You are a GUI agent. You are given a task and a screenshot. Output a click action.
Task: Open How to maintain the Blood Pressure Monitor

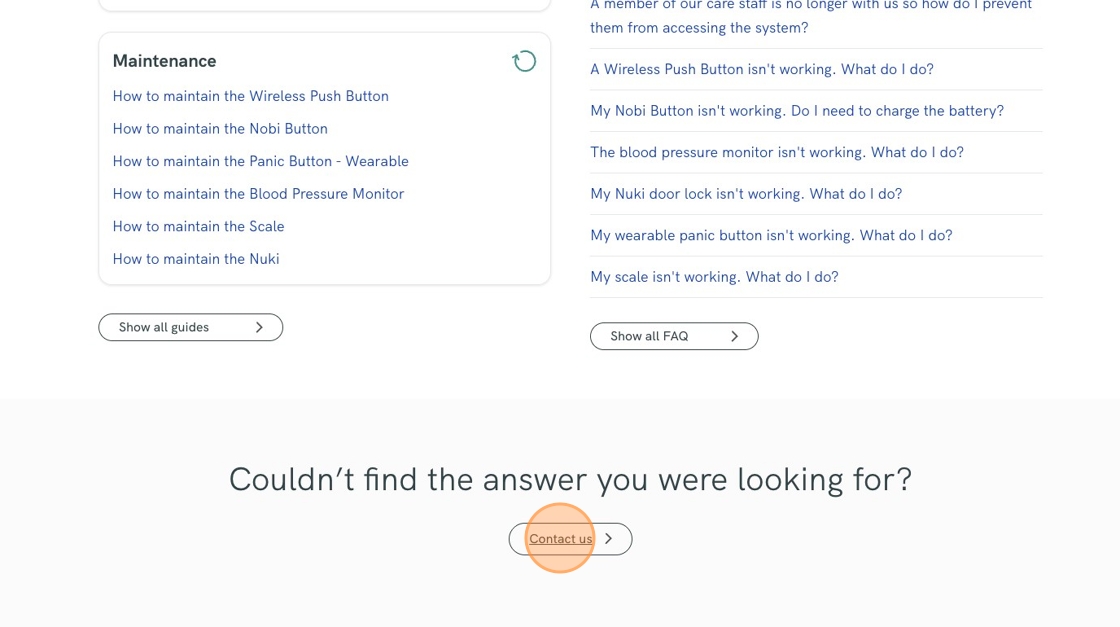pyautogui.click(x=258, y=194)
